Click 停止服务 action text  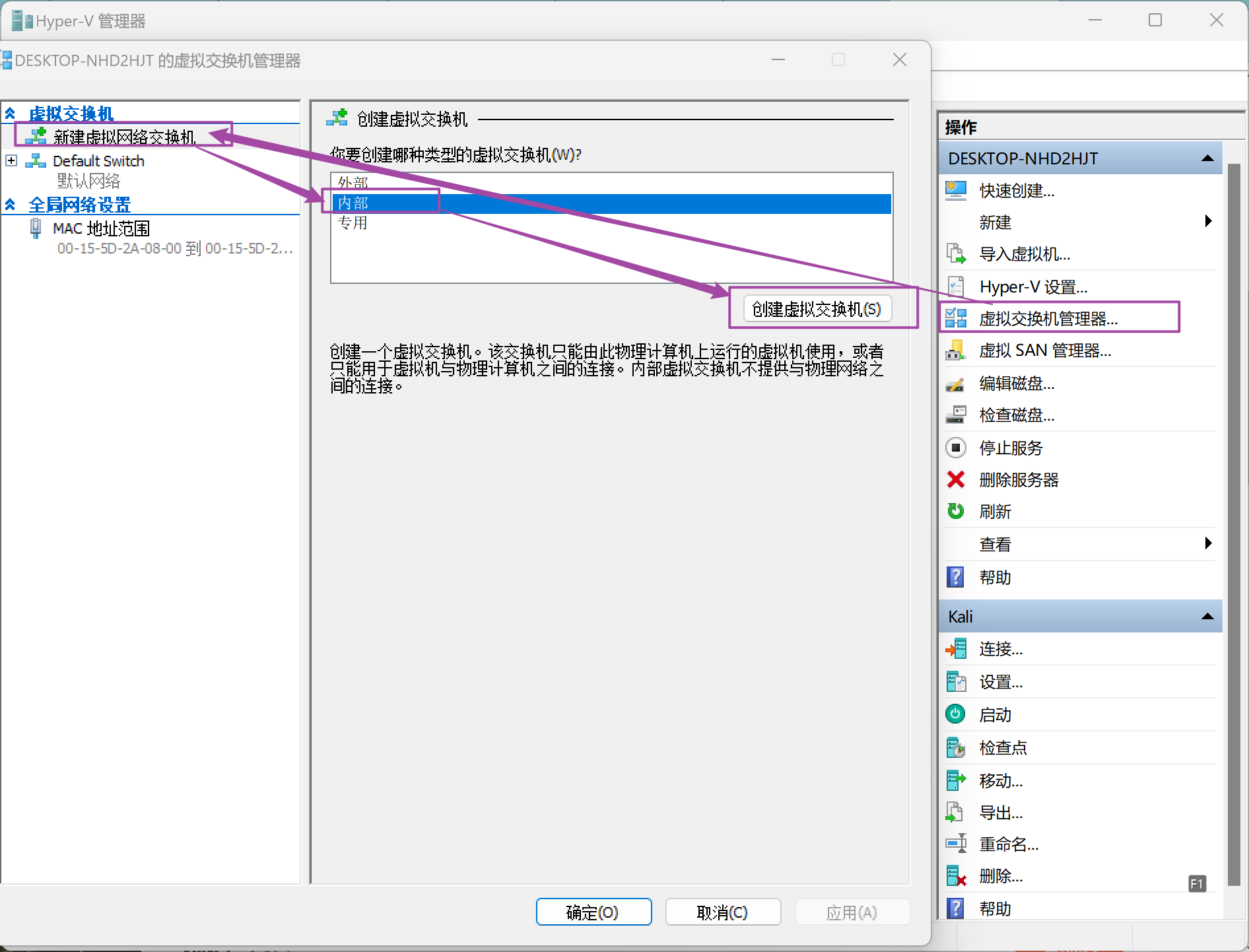[1011, 448]
